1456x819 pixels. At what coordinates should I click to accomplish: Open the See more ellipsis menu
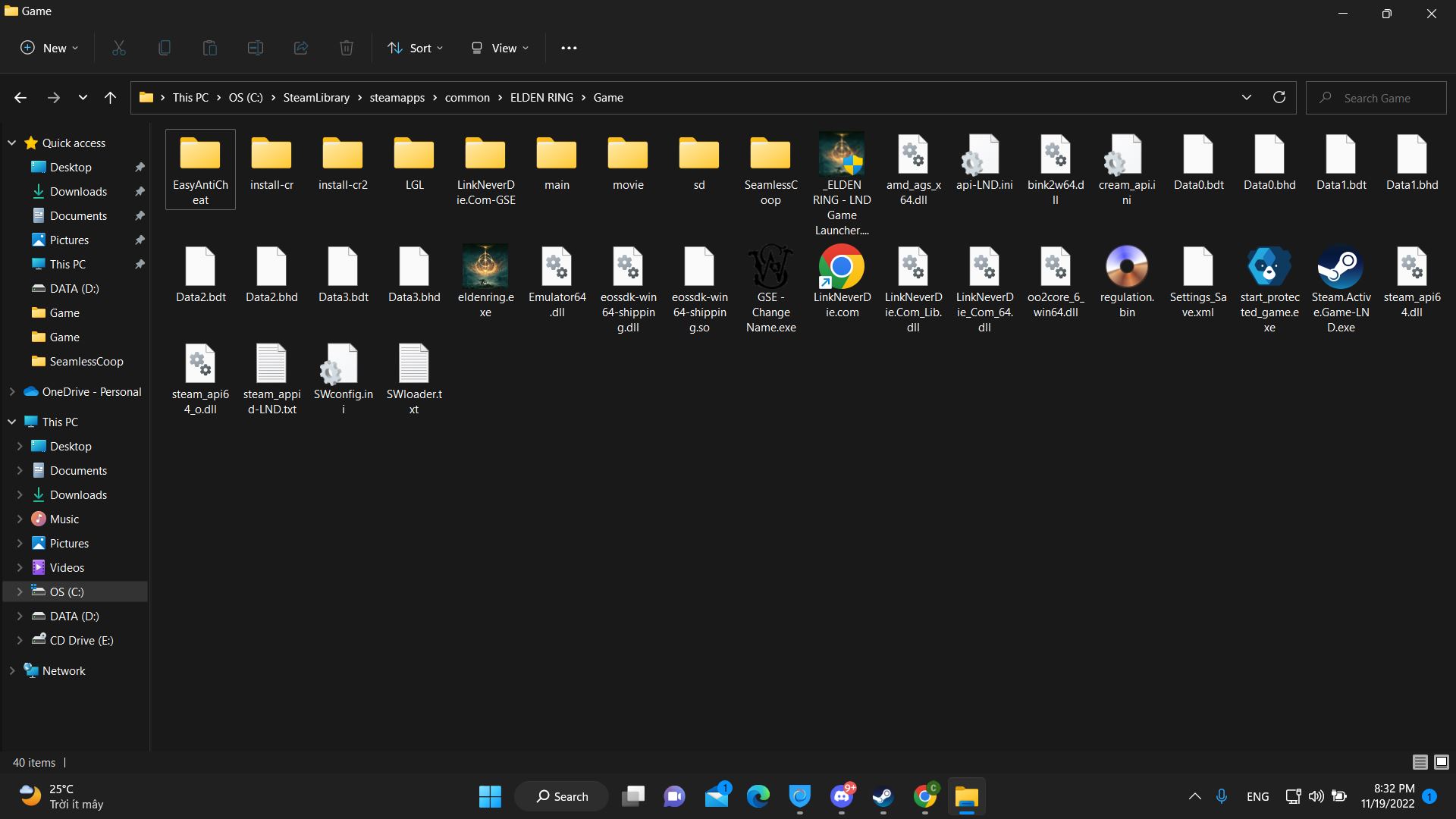(569, 48)
